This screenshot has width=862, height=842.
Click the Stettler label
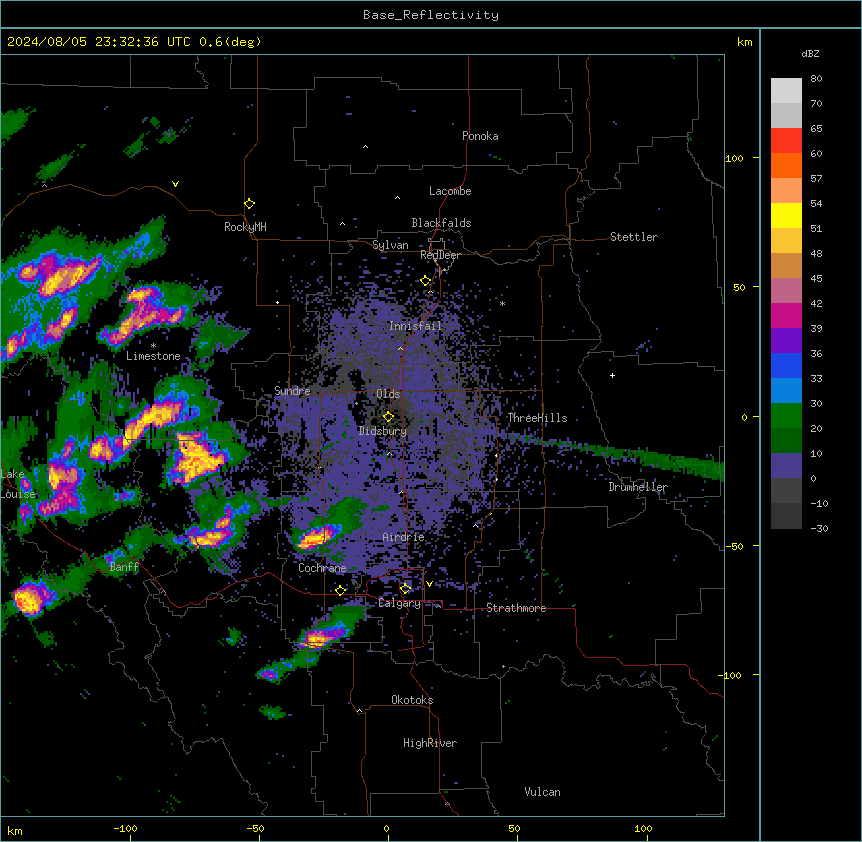[633, 237]
